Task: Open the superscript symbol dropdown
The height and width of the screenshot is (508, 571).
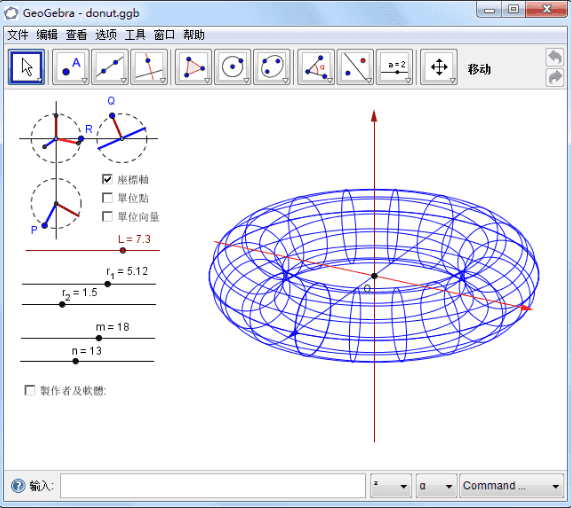Action: point(391,486)
